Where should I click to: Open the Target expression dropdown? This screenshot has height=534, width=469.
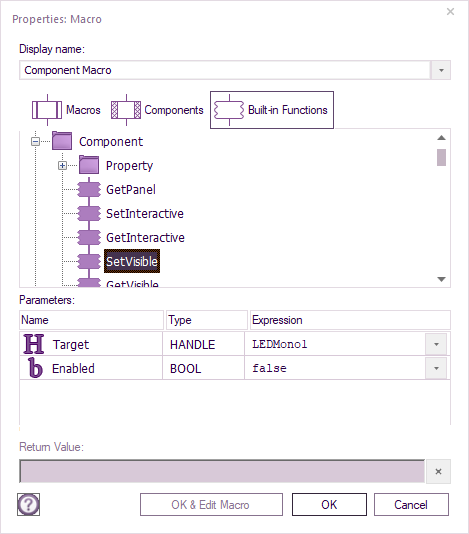(436, 344)
